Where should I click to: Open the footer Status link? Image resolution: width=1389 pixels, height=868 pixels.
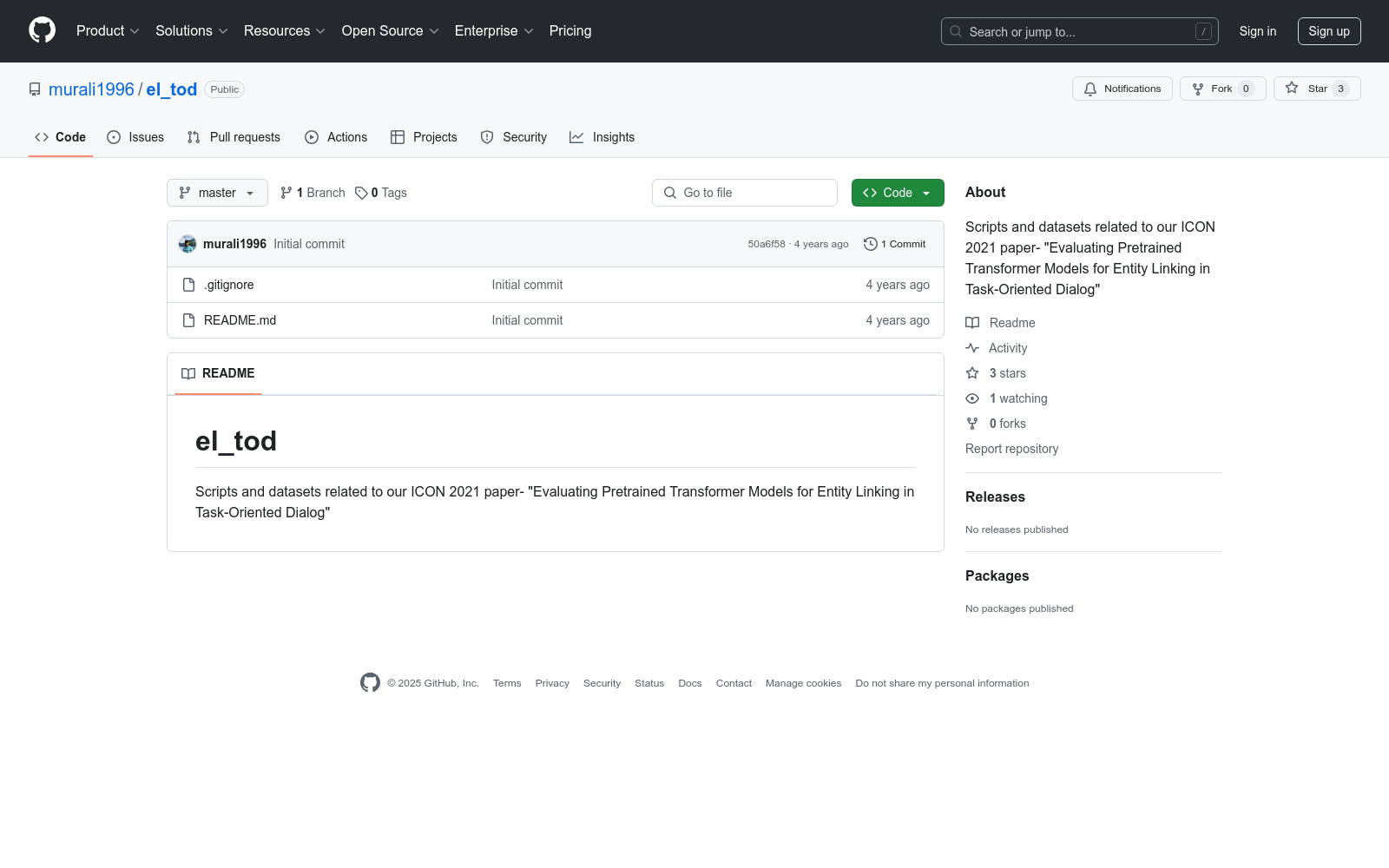coord(649,683)
